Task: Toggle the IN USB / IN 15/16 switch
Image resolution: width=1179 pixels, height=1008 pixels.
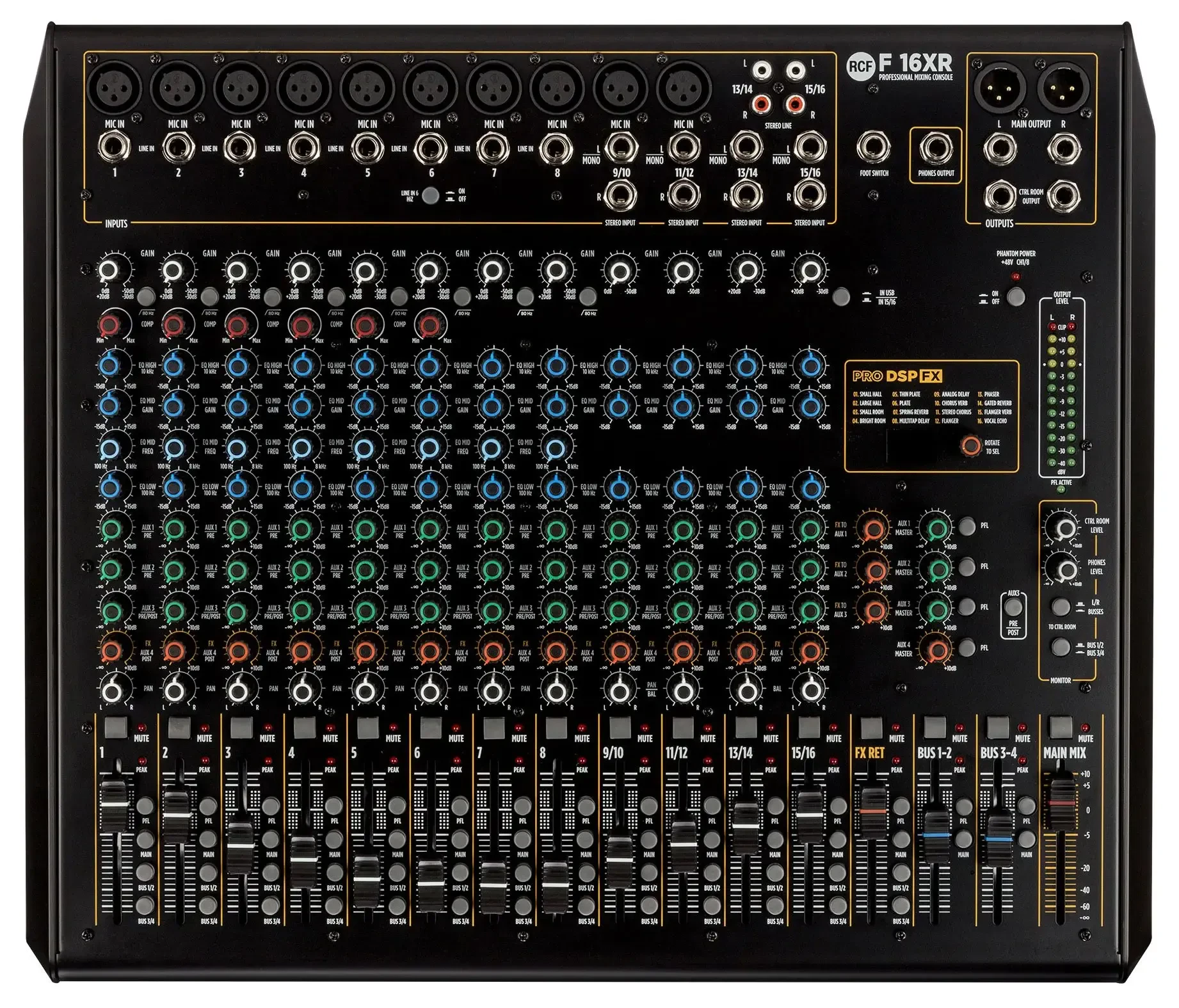Action: 842,296
